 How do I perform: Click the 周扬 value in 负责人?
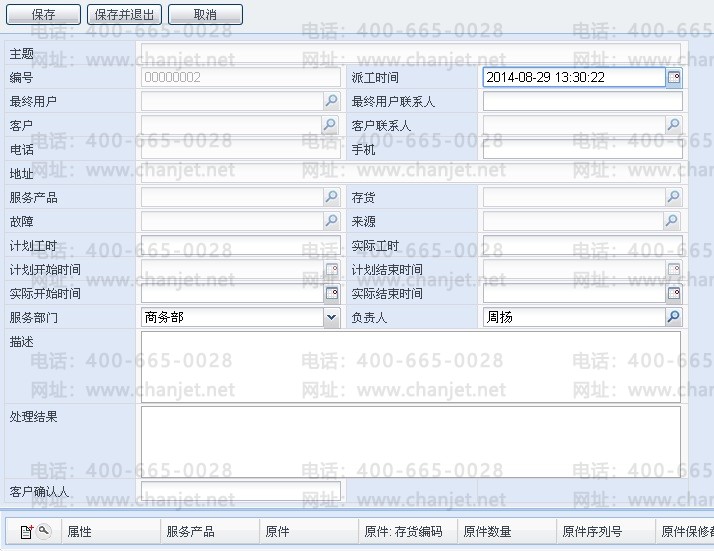[500, 317]
